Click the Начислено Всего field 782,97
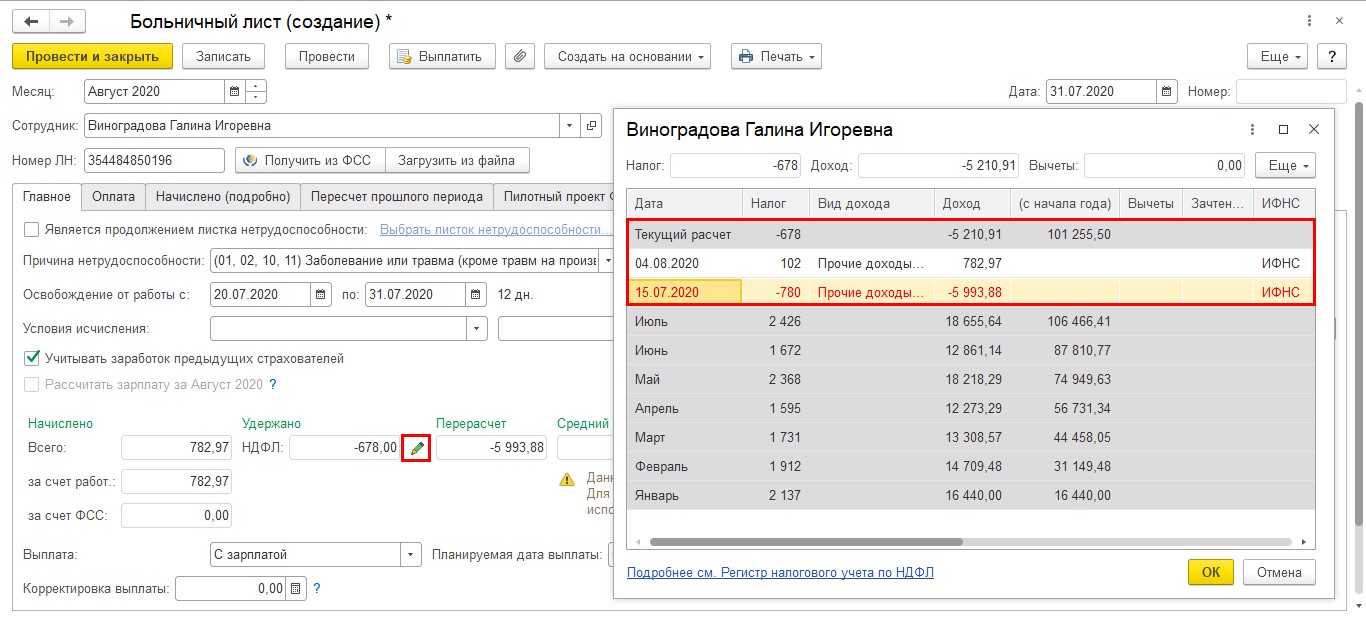The image size is (1366, 629). (176, 448)
